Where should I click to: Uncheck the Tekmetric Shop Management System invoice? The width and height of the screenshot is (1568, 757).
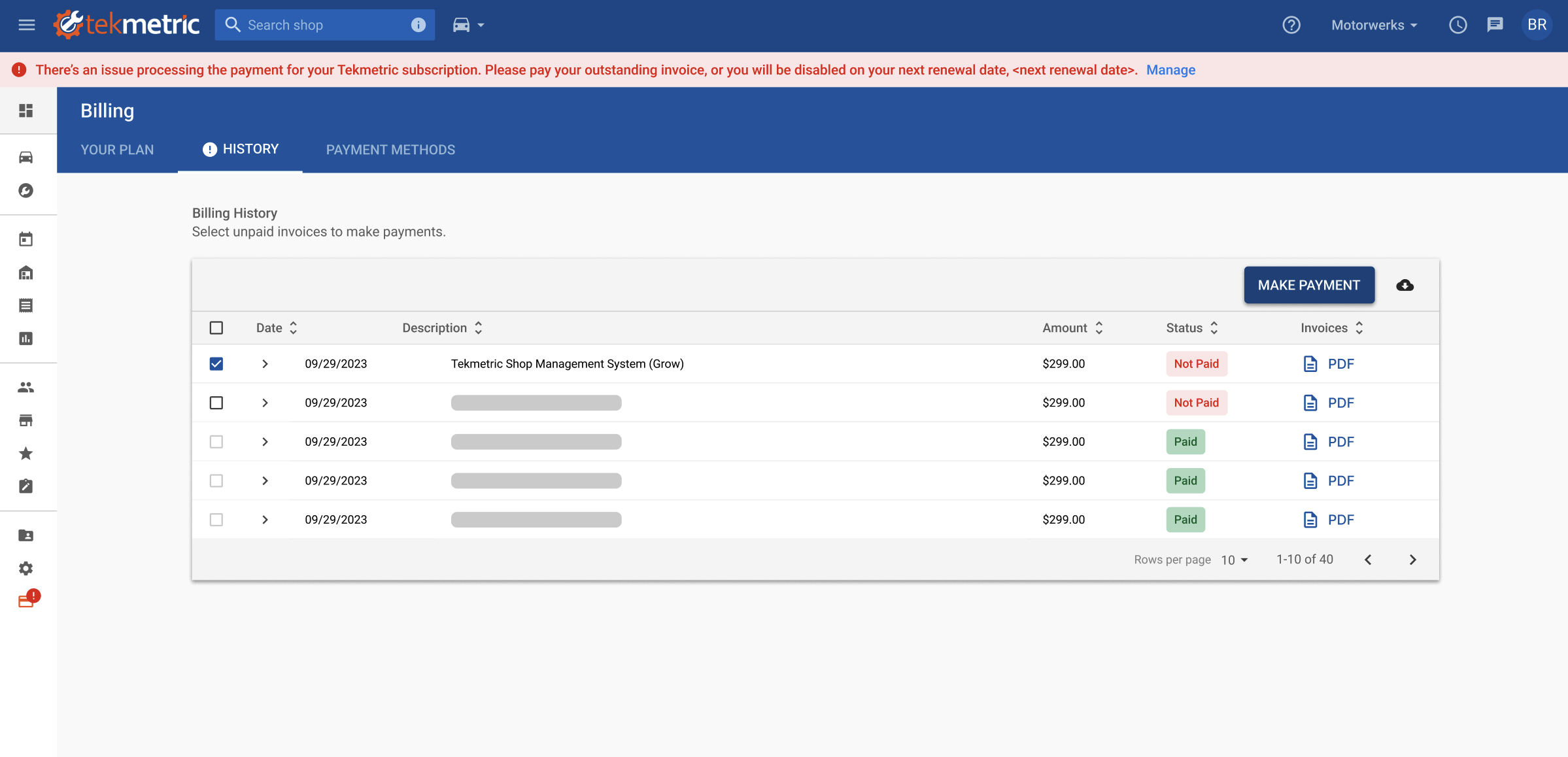216,363
